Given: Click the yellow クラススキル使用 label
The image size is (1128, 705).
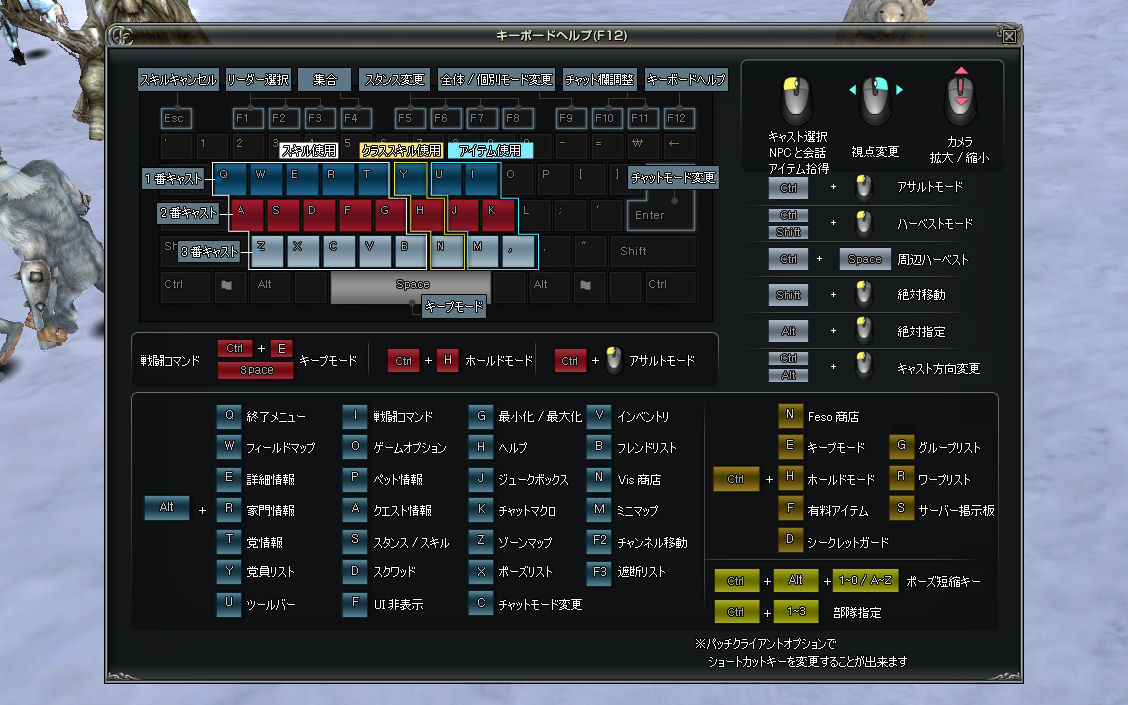Looking at the screenshot, I should tap(401, 151).
